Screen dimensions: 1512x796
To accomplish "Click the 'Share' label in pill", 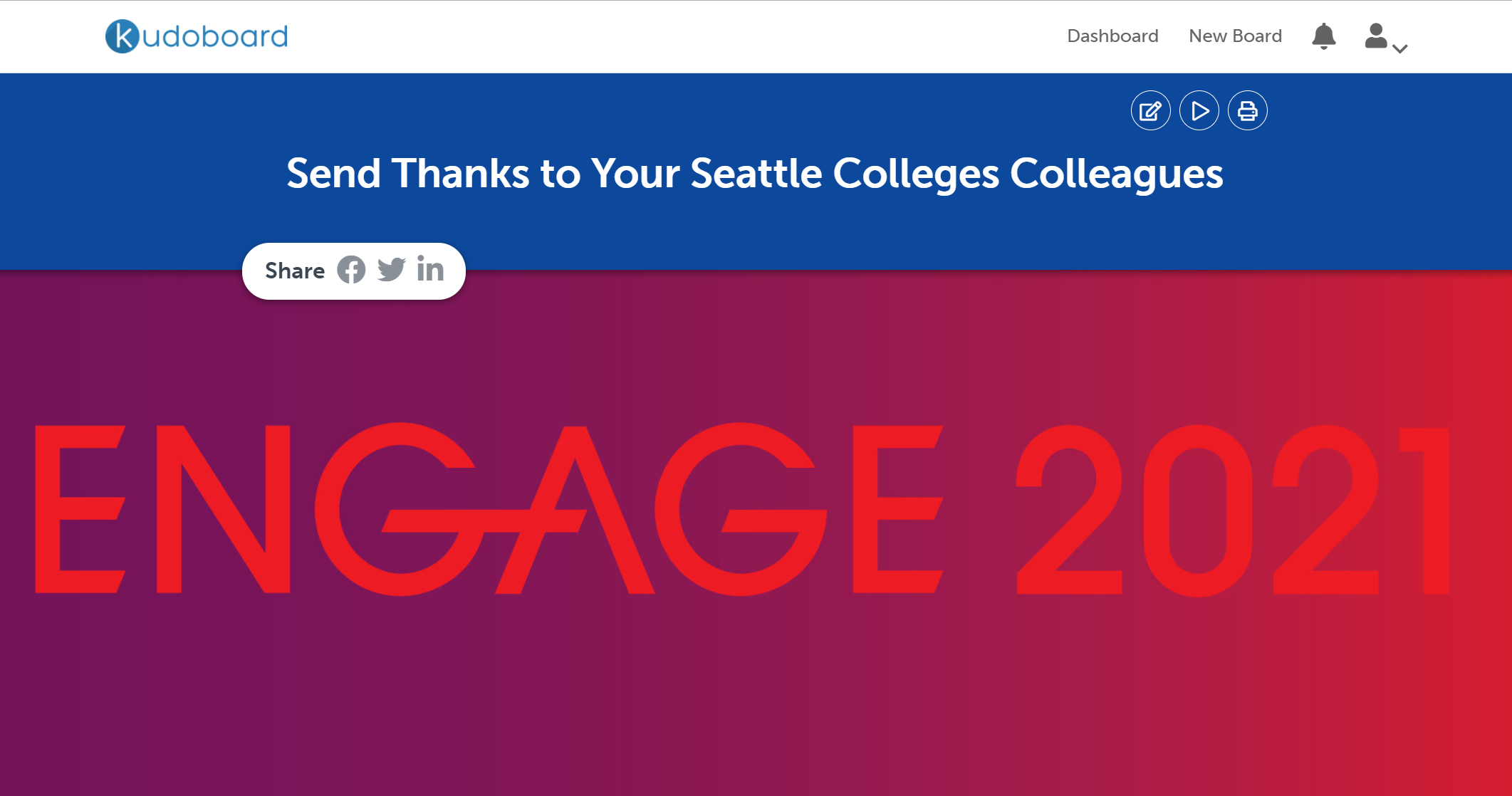I will pyautogui.click(x=295, y=271).
